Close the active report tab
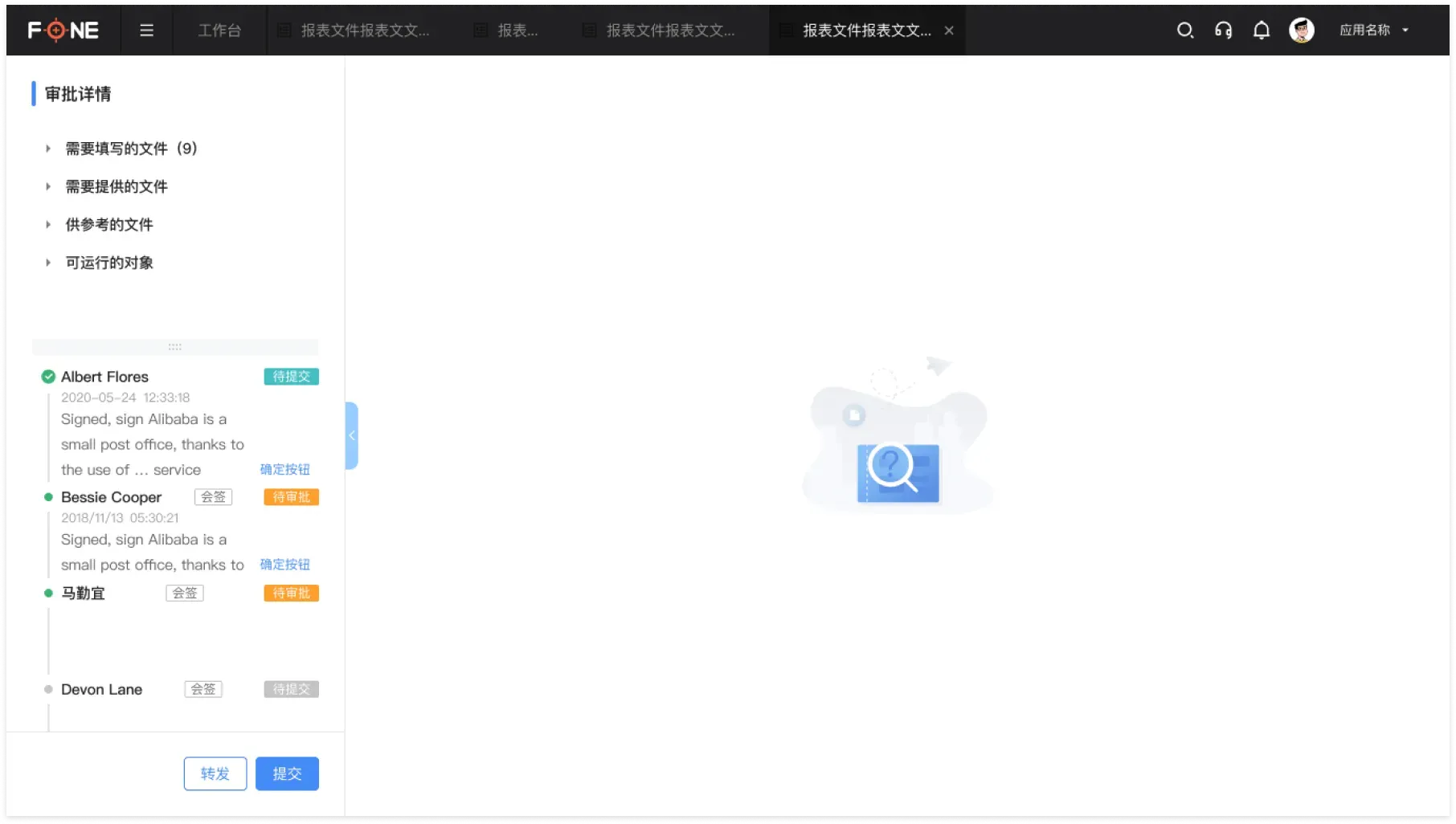1456x824 pixels. 949,31
